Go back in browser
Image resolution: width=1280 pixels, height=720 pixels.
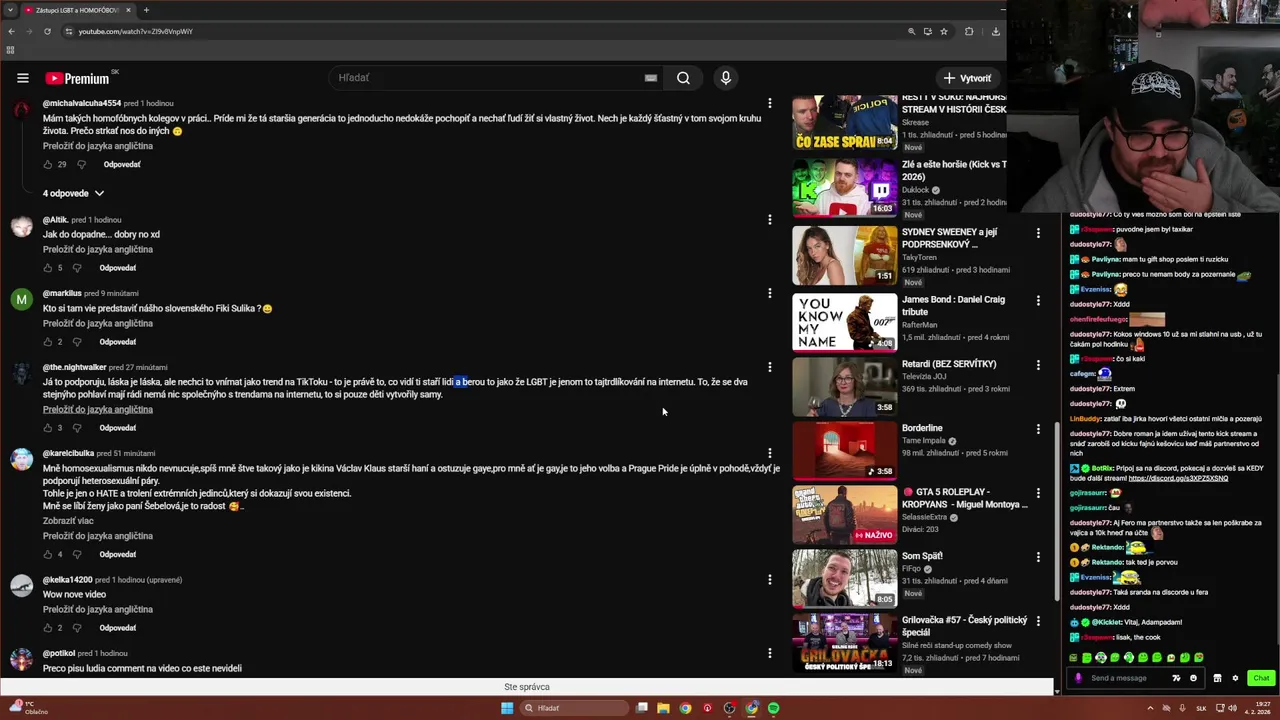11,31
